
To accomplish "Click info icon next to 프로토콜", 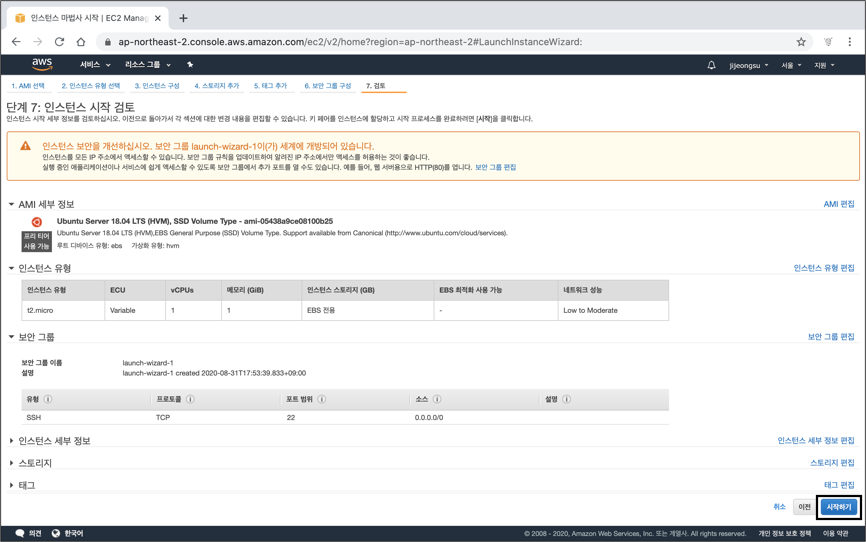I will [190, 399].
